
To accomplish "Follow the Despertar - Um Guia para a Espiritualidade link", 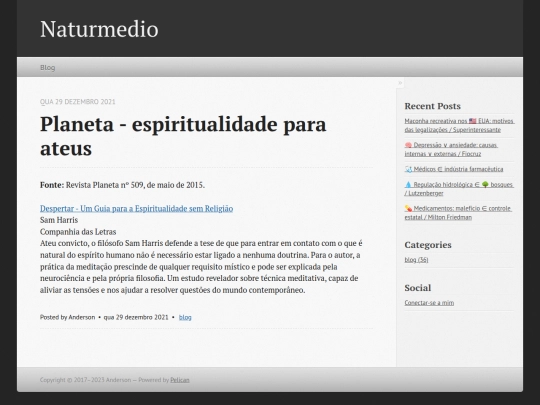I will [x=136, y=208].
